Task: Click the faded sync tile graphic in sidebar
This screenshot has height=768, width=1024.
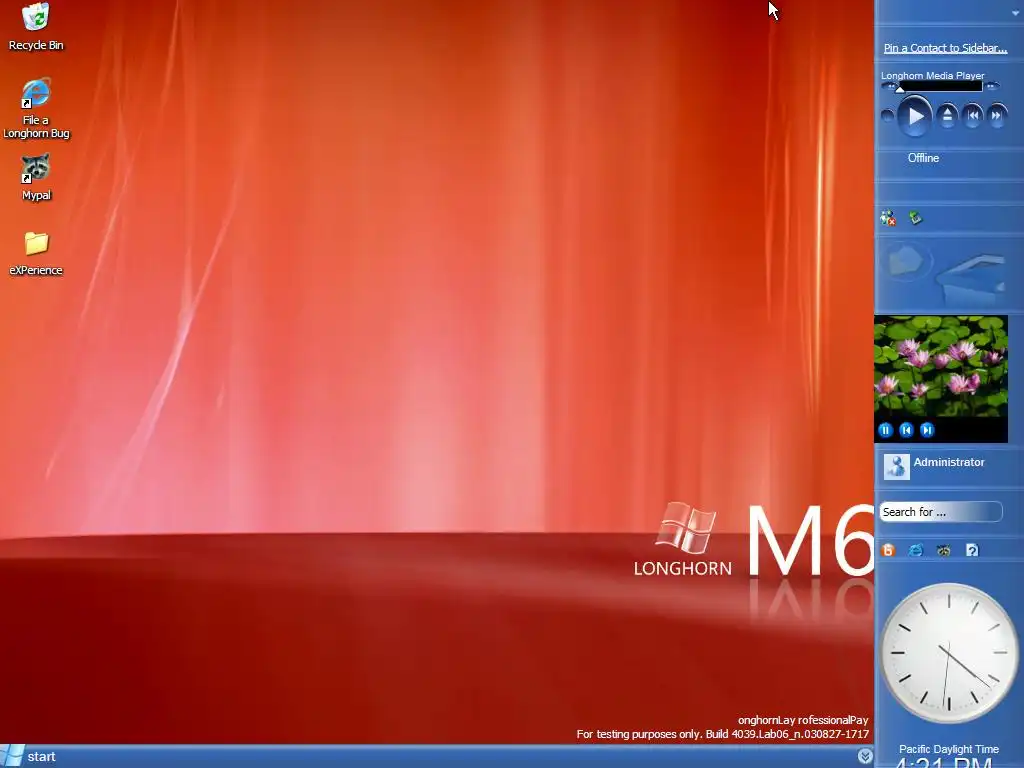Action: (940, 273)
